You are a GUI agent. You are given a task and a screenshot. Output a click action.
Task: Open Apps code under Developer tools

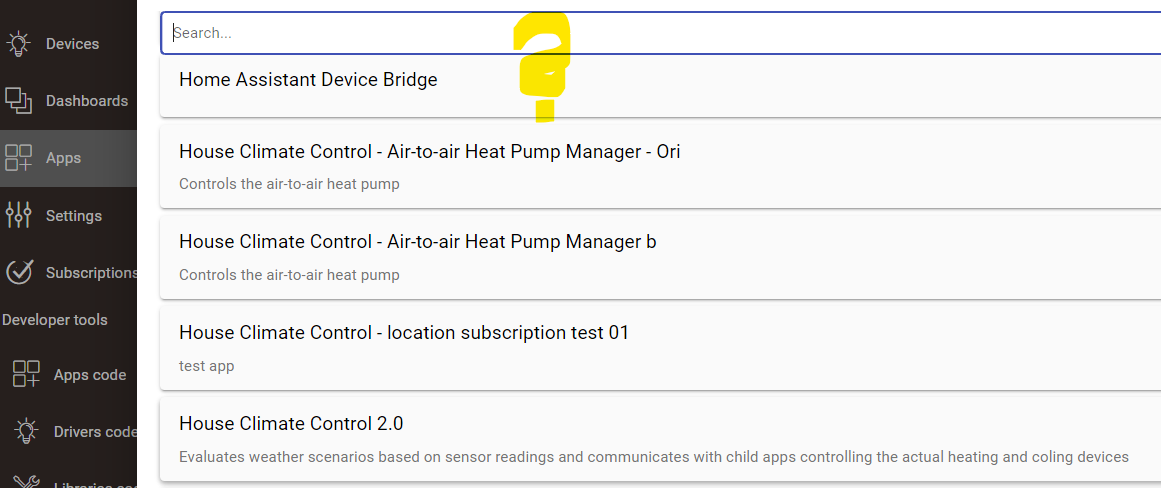(x=90, y=375)
